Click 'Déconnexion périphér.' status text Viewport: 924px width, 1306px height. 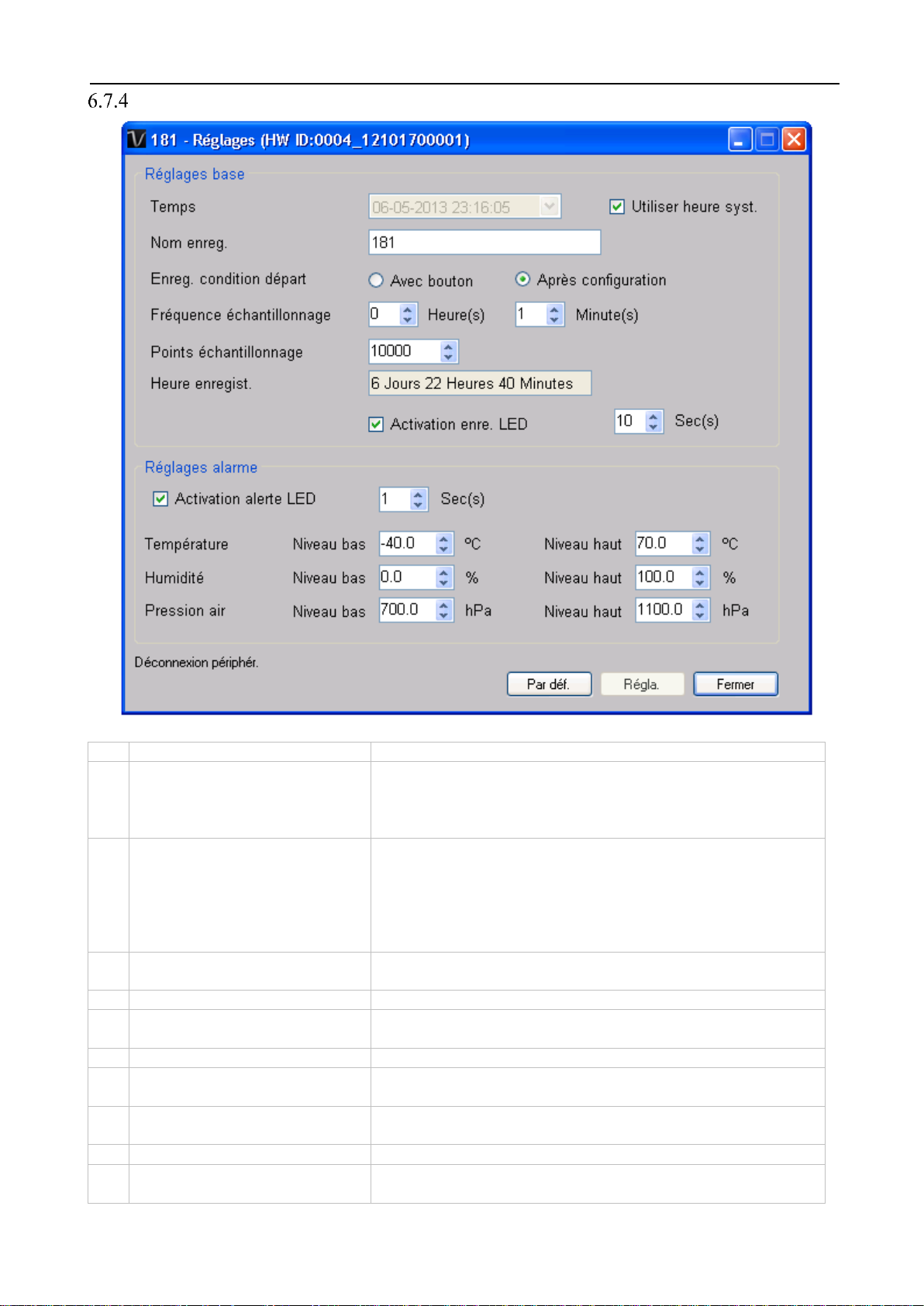(x=196, y=662)
